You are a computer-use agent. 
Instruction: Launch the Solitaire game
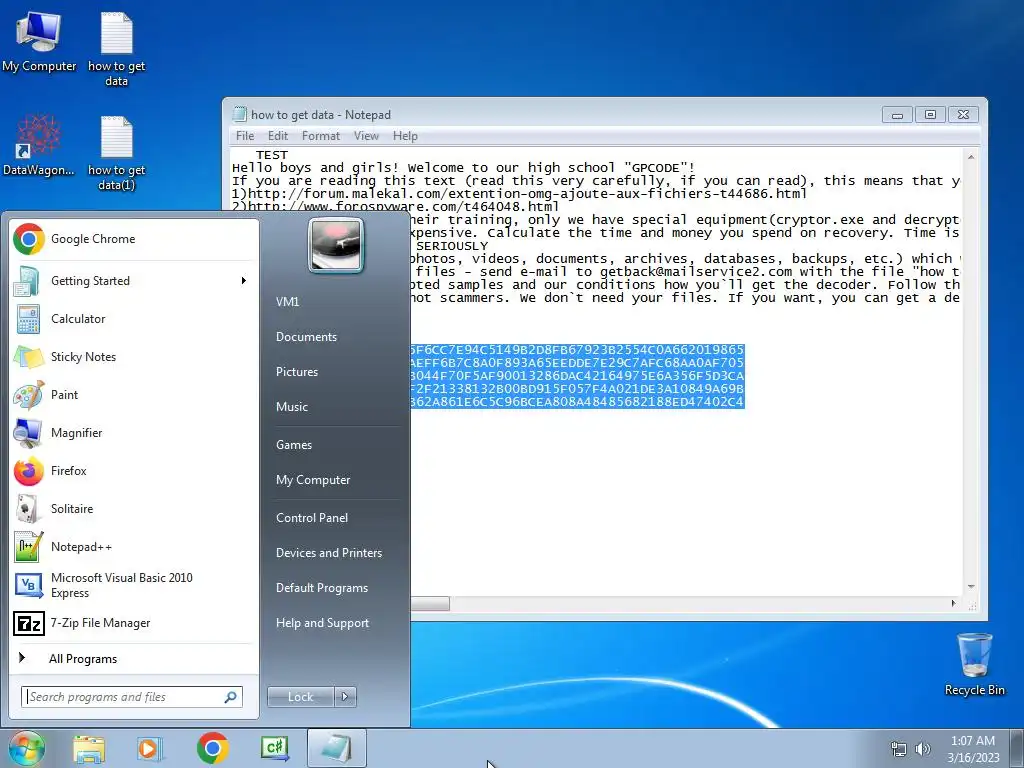point(134,509)
